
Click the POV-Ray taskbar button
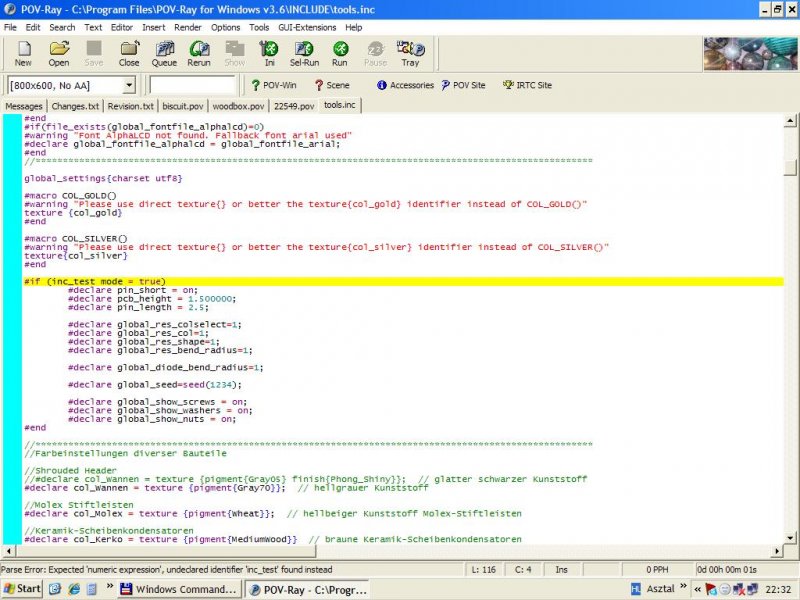tap(309, 589)
